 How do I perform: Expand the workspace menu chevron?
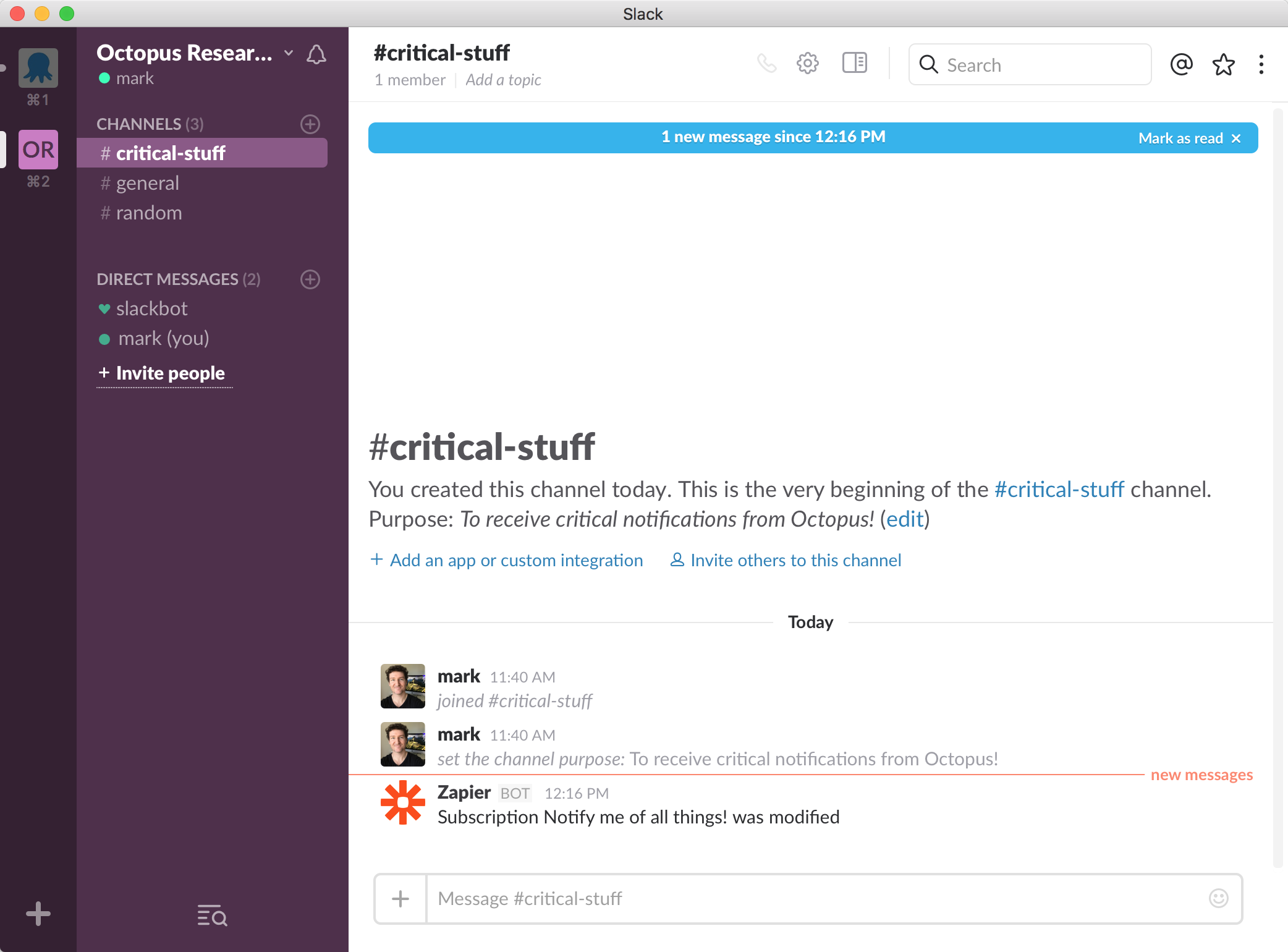288,53
